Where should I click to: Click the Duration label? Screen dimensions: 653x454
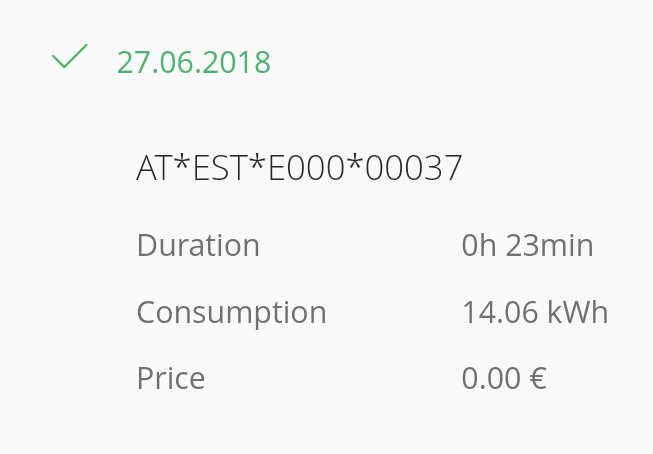click(x=198, y=245)
